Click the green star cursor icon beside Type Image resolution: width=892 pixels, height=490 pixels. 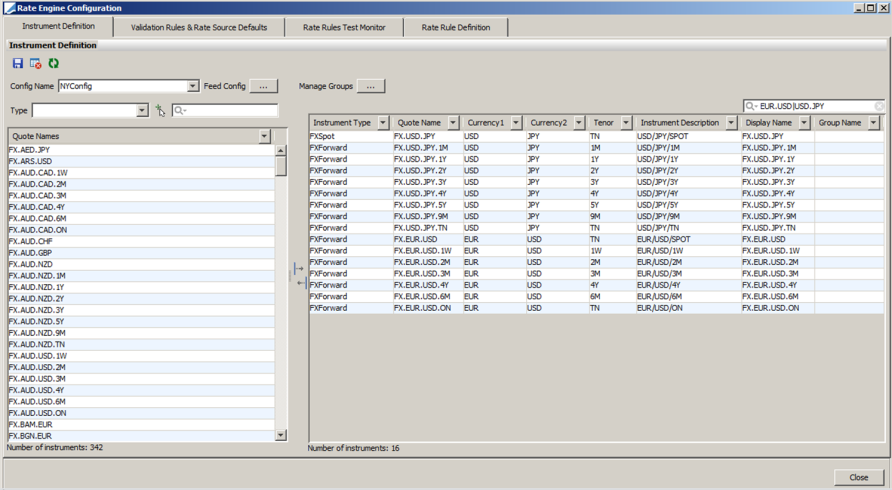pyautogui.click(x=160, y=110)
